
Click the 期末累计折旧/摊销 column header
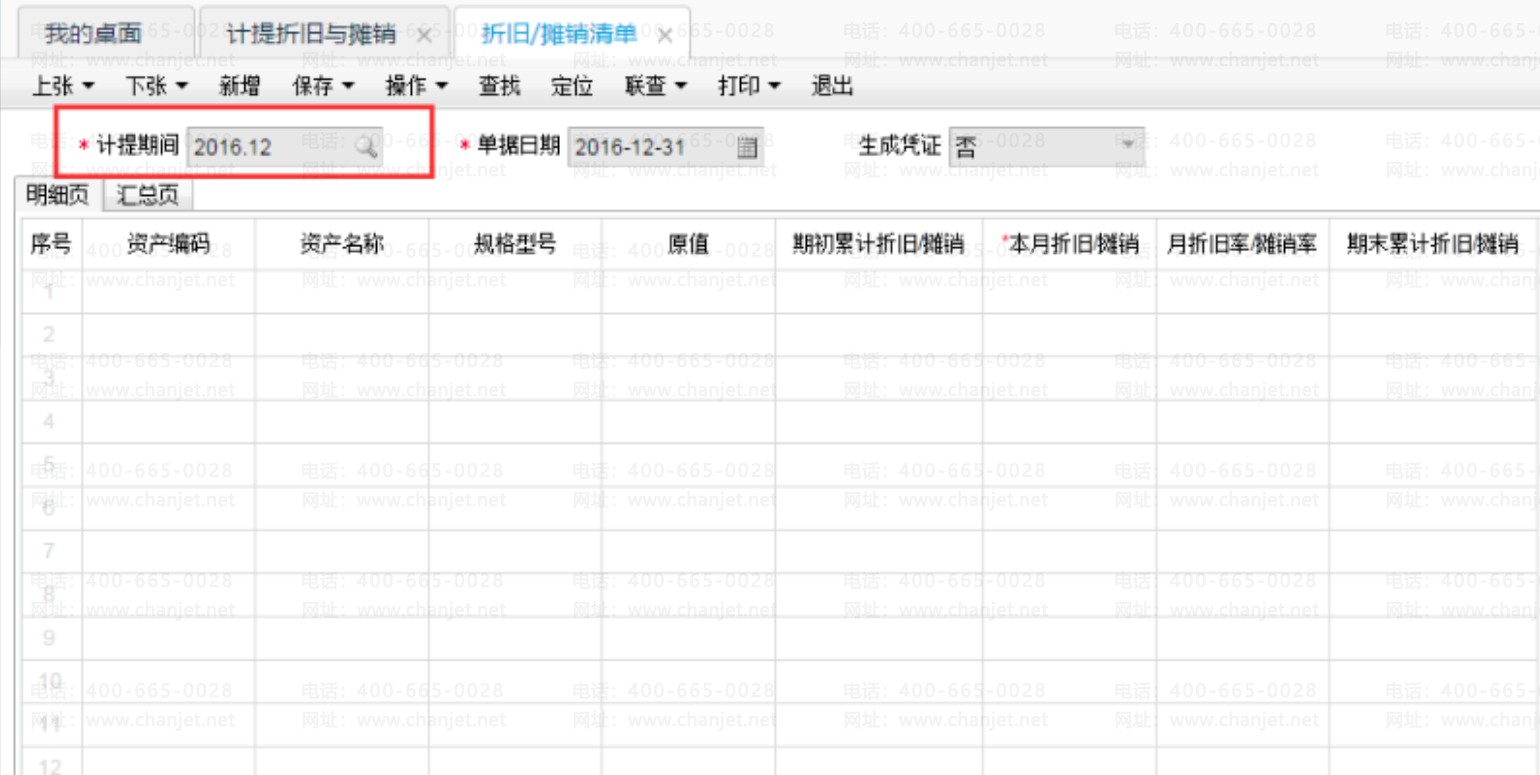coord(1432,244)
